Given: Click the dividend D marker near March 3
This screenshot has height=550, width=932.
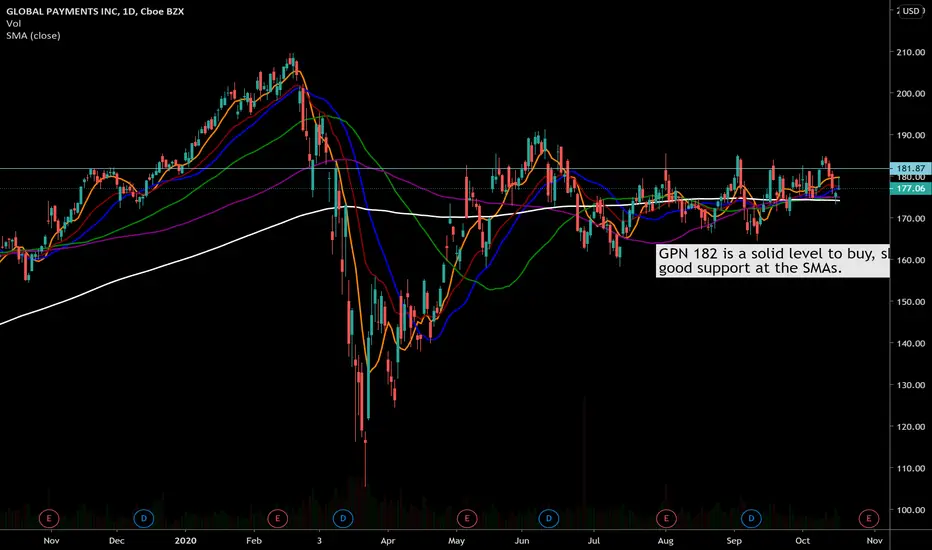Looking at the screenshot, I should pos(343,518).
